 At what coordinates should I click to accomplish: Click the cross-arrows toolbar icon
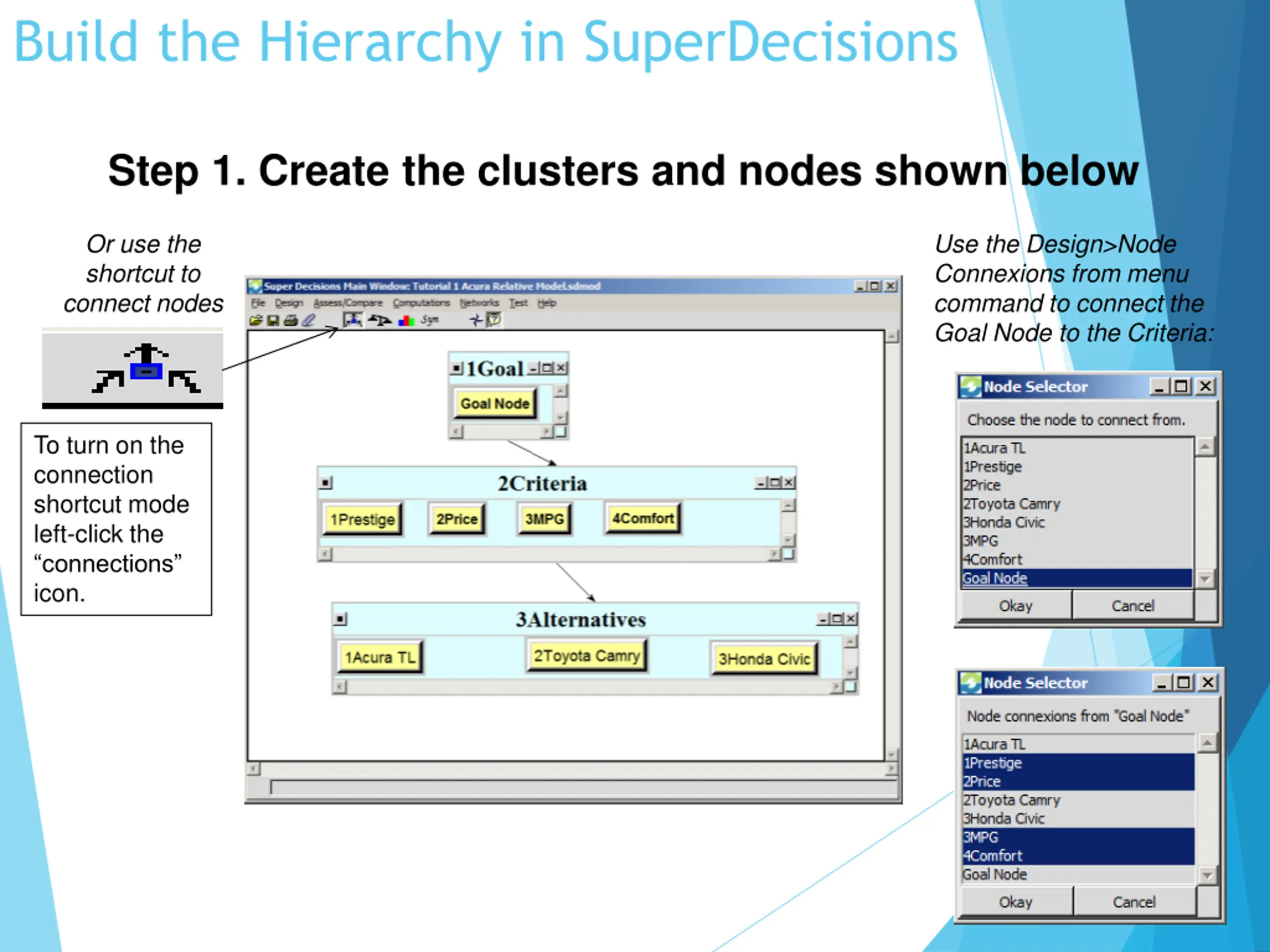476,320
